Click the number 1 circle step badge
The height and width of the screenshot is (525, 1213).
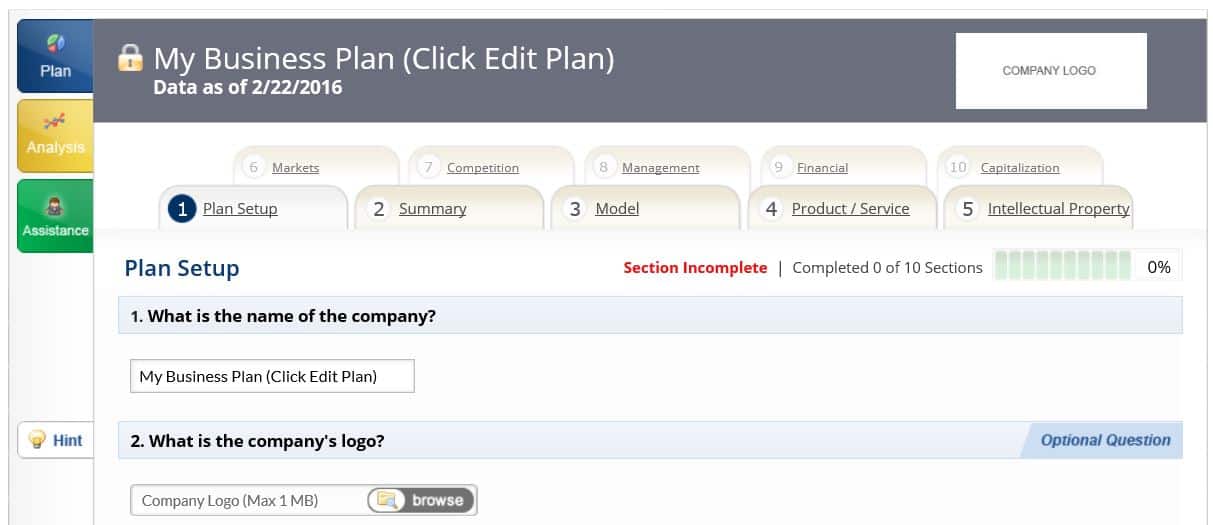[182, 209]
